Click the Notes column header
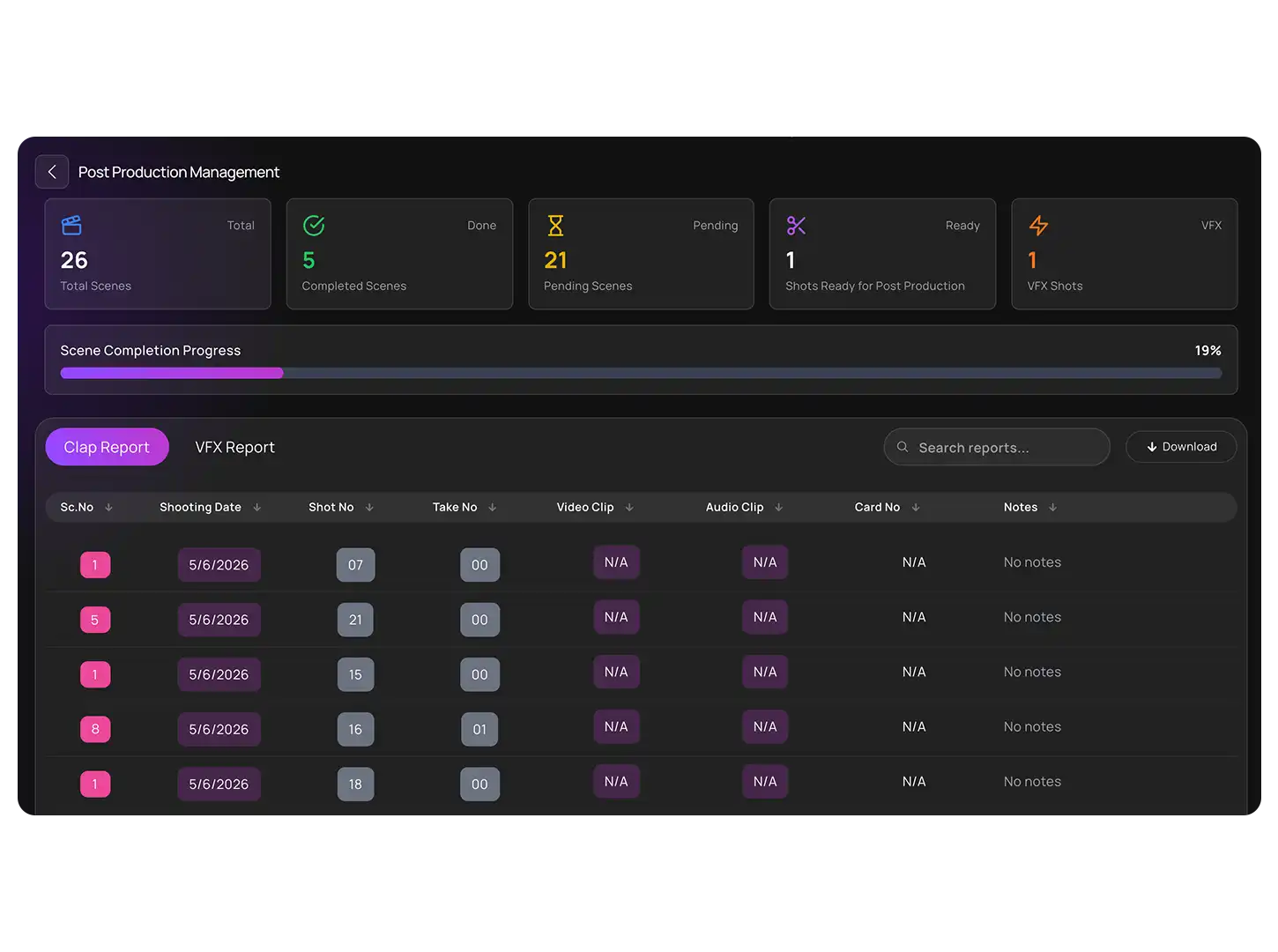This screenshot has width=1278, height=952. point(1021,507)
